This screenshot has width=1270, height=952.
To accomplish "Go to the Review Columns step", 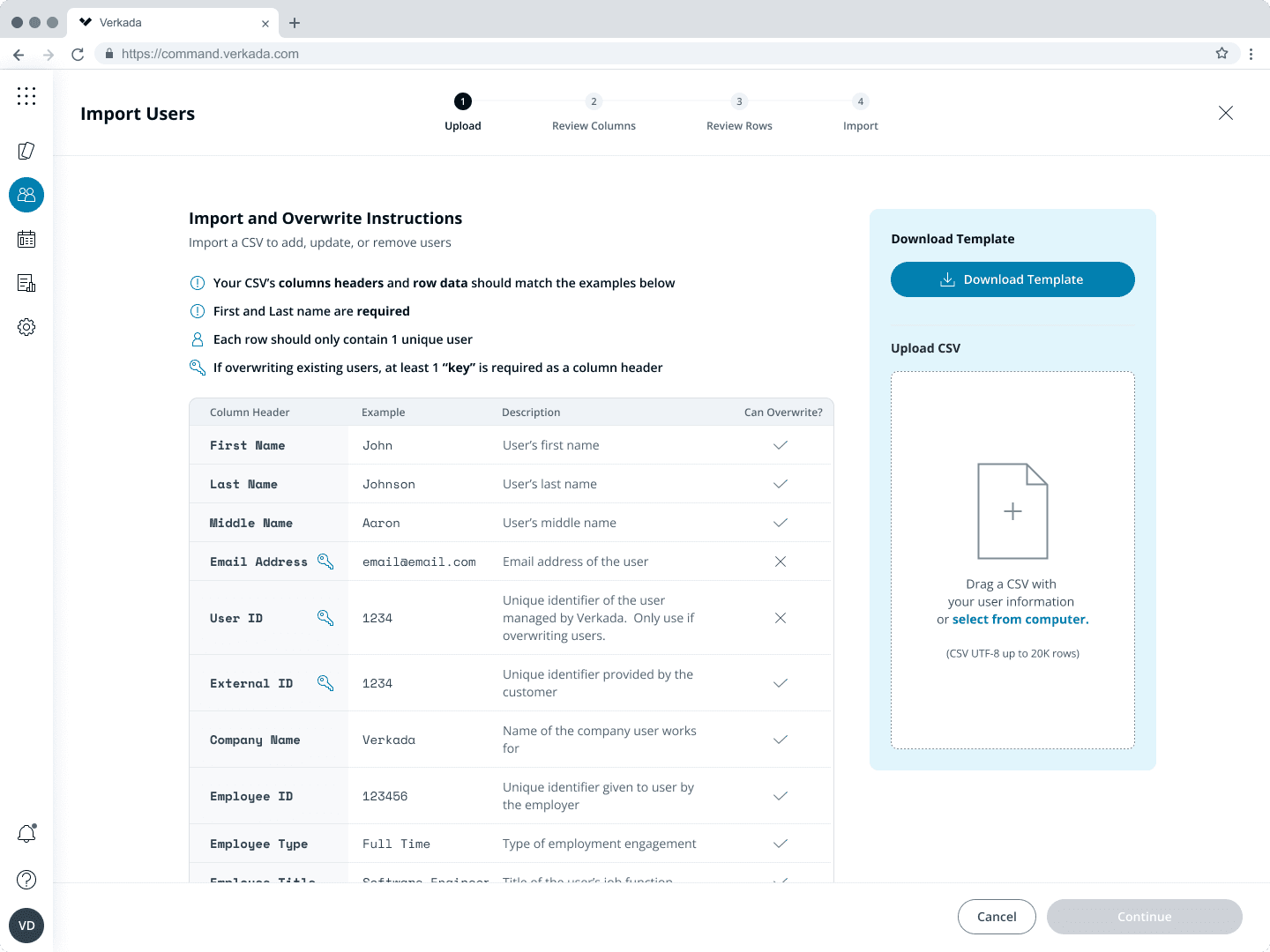I will coord(594,113).
